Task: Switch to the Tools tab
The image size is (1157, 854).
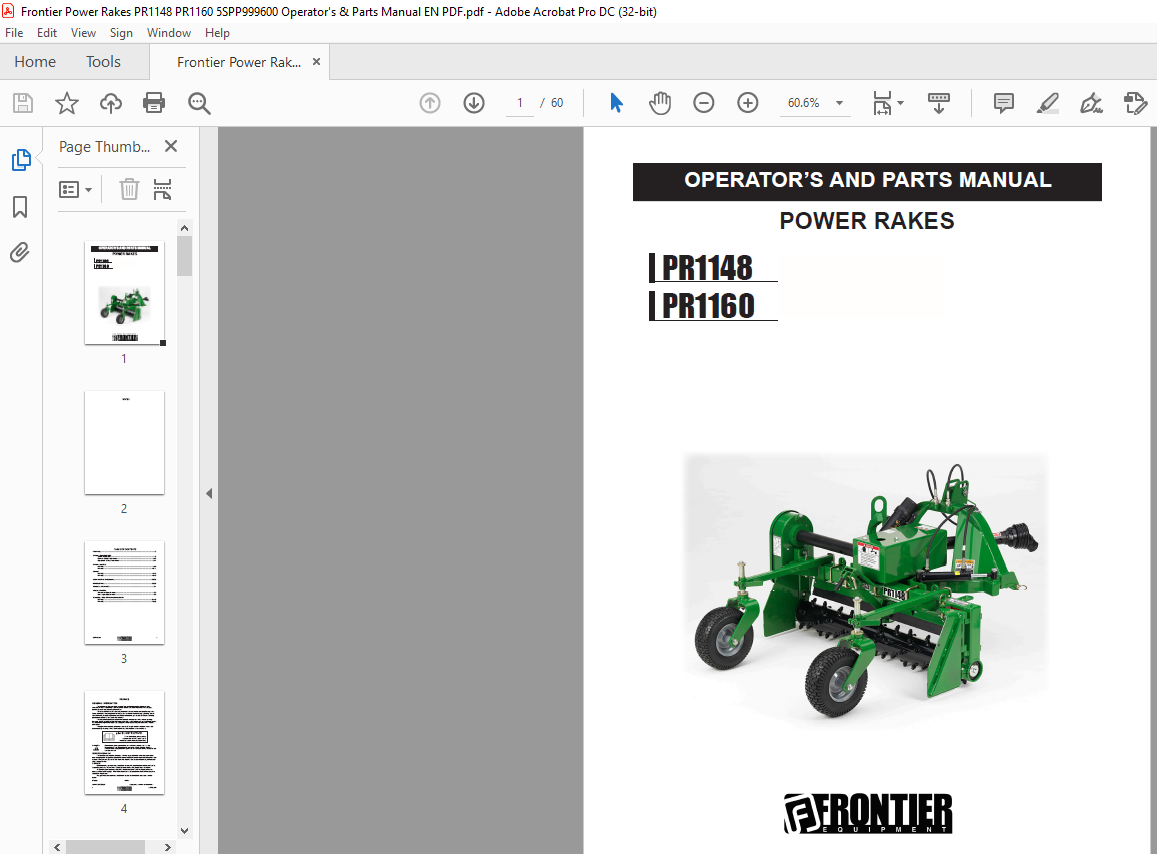Action: pos(103,62)
